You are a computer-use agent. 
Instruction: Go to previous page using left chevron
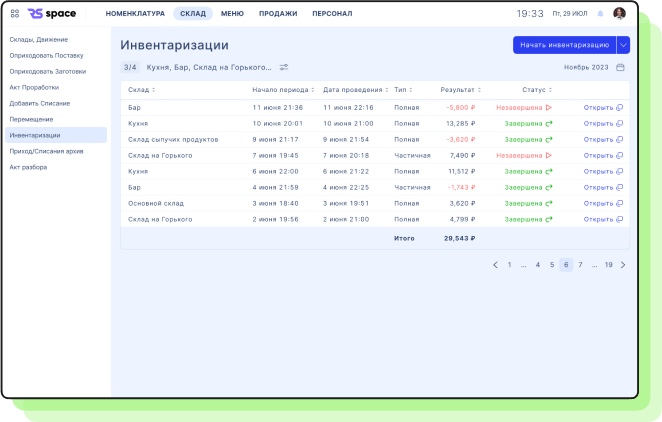(x=495, y=265)
